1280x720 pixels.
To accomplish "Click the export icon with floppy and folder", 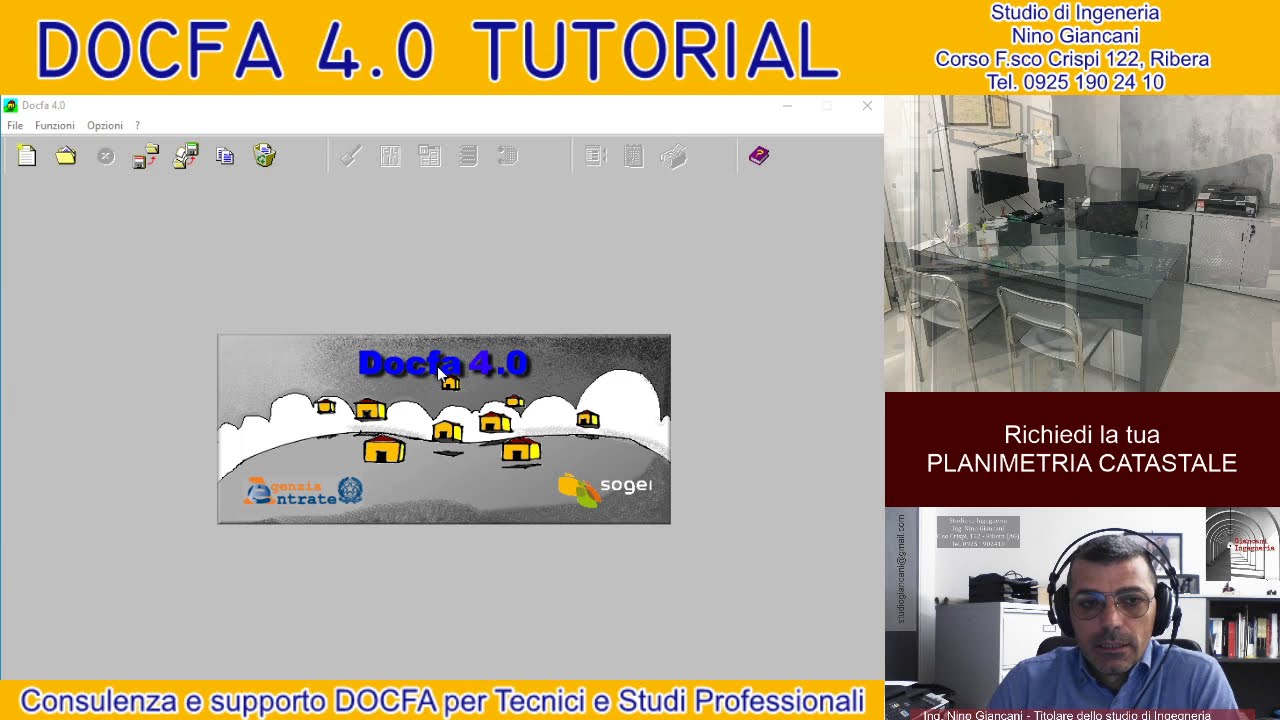I will pos(146,156).
